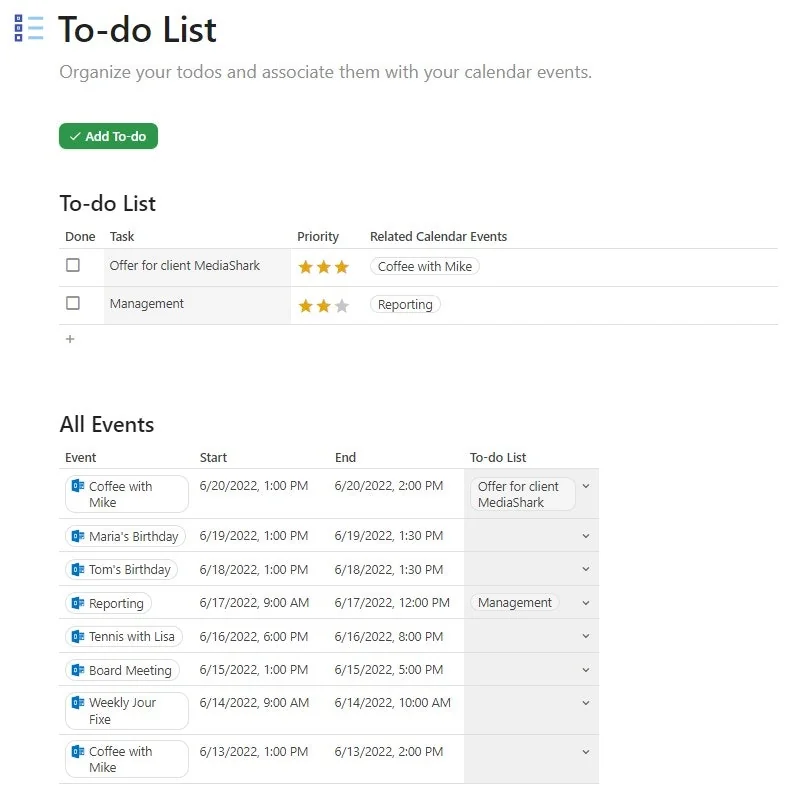The height and width of the screenshot is (798, 807).
Task: Open the Coffee with Mike event icon
Action: [80, 486]
